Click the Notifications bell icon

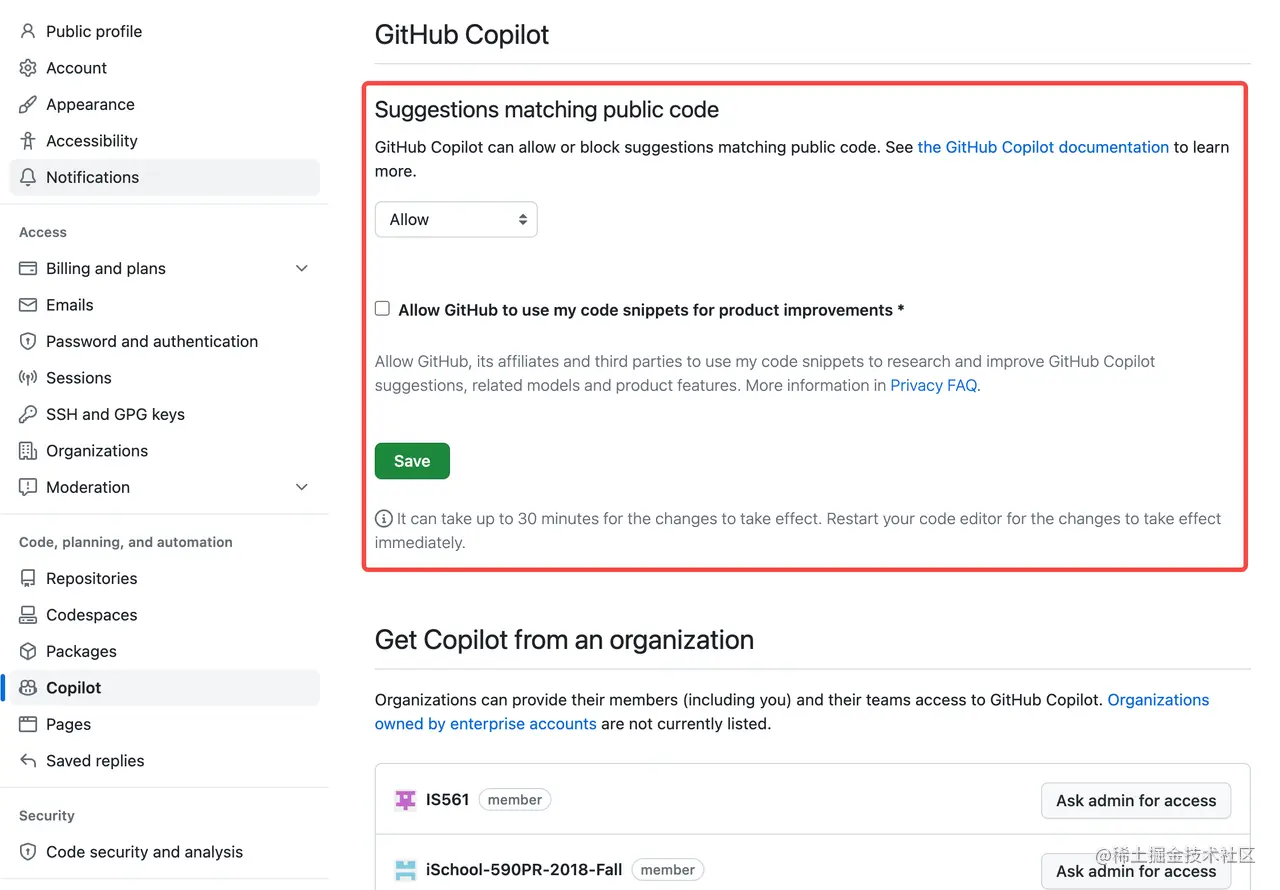click(x=28, y=177)
